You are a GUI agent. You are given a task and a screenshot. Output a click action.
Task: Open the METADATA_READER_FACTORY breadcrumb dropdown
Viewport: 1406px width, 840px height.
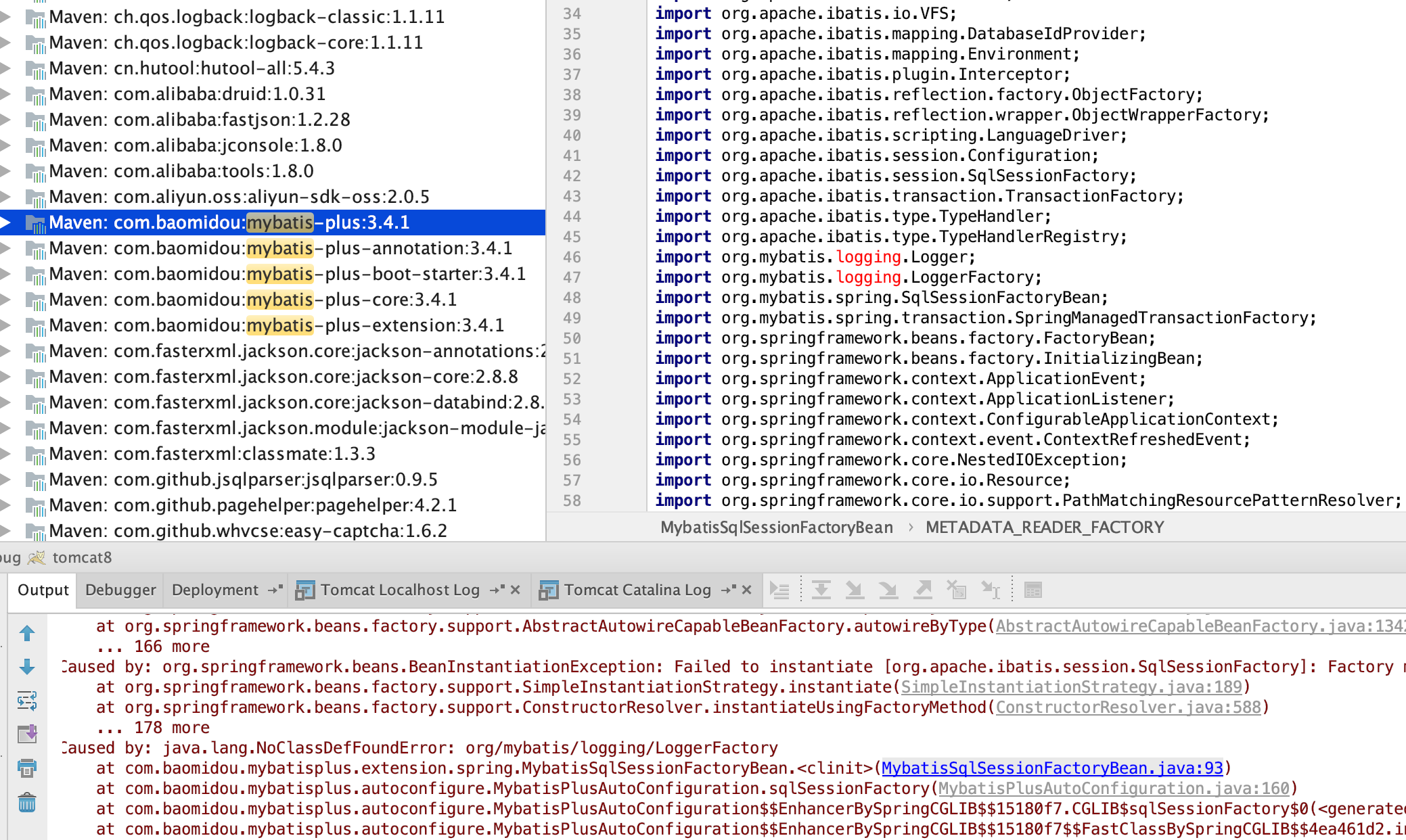1045,527
